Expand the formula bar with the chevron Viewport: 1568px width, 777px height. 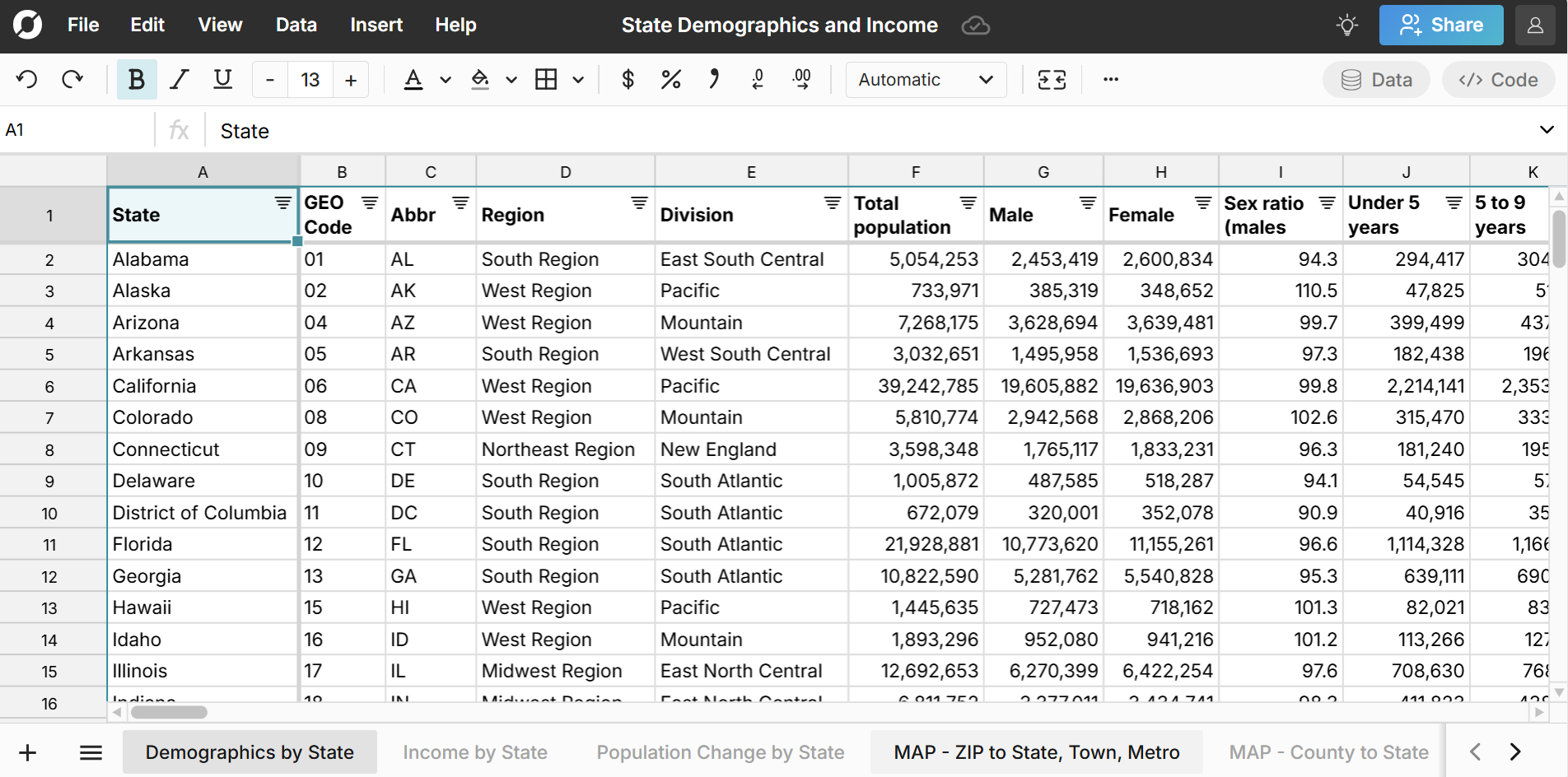1546,129
